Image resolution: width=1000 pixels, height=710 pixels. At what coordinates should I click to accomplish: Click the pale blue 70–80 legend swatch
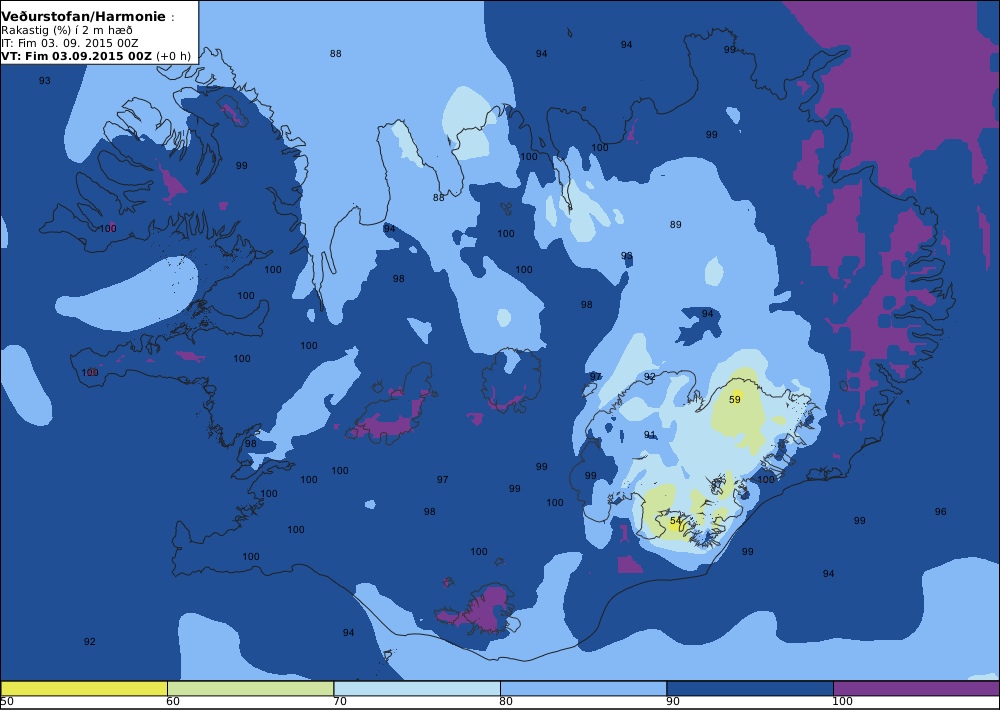point(417,688)
